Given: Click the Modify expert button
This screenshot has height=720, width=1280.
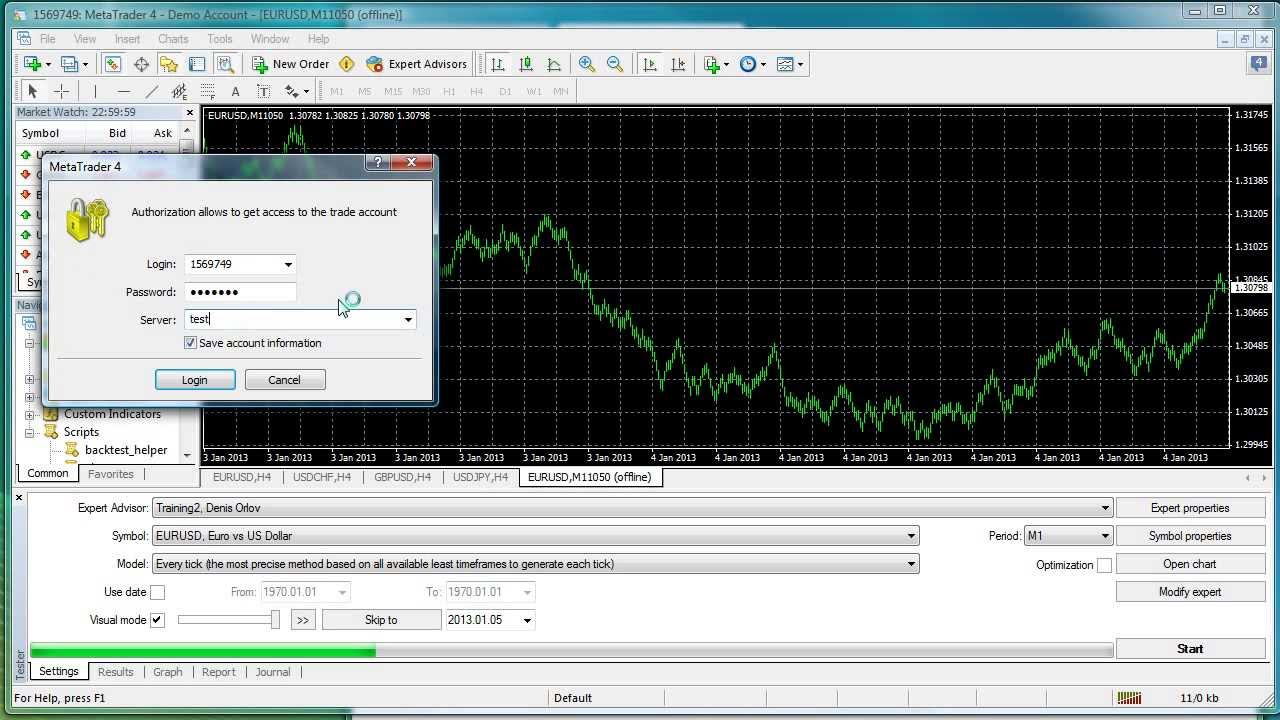Looking at the screenshot, I should (1190, 592).
